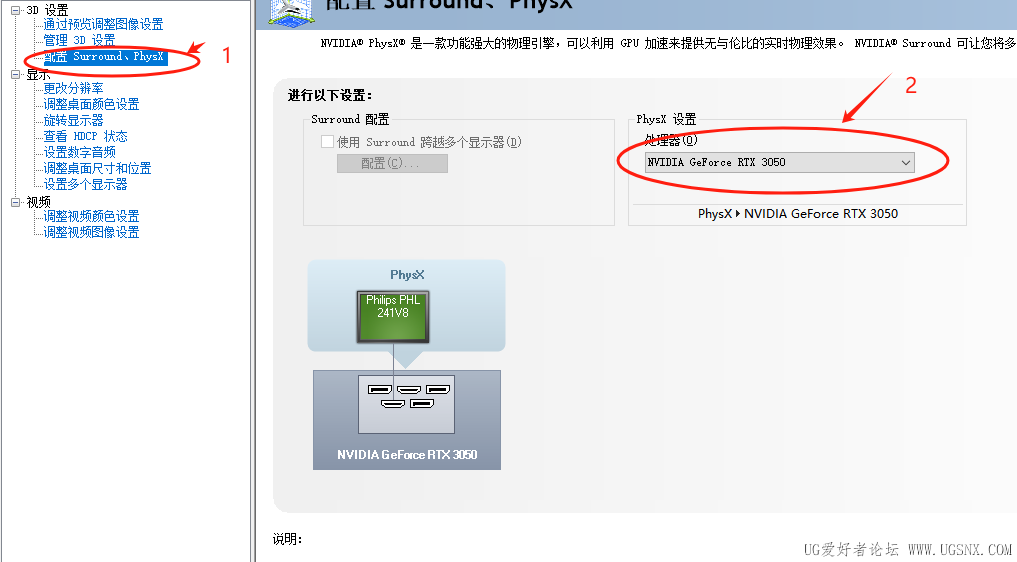
Task: Click the 配置(C)... button
Action: (392, 164)
